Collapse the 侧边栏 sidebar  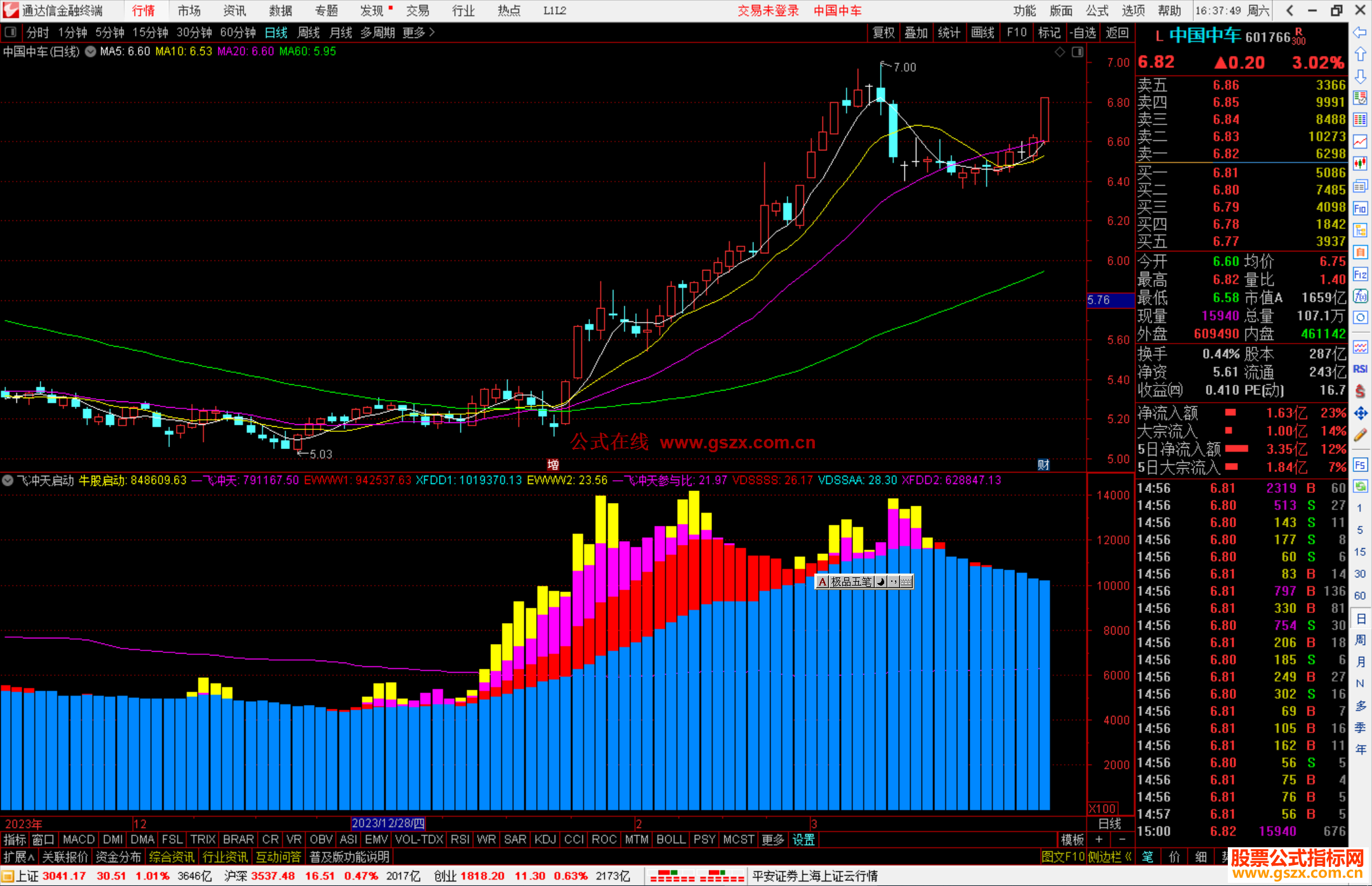tap(1110, 857)
